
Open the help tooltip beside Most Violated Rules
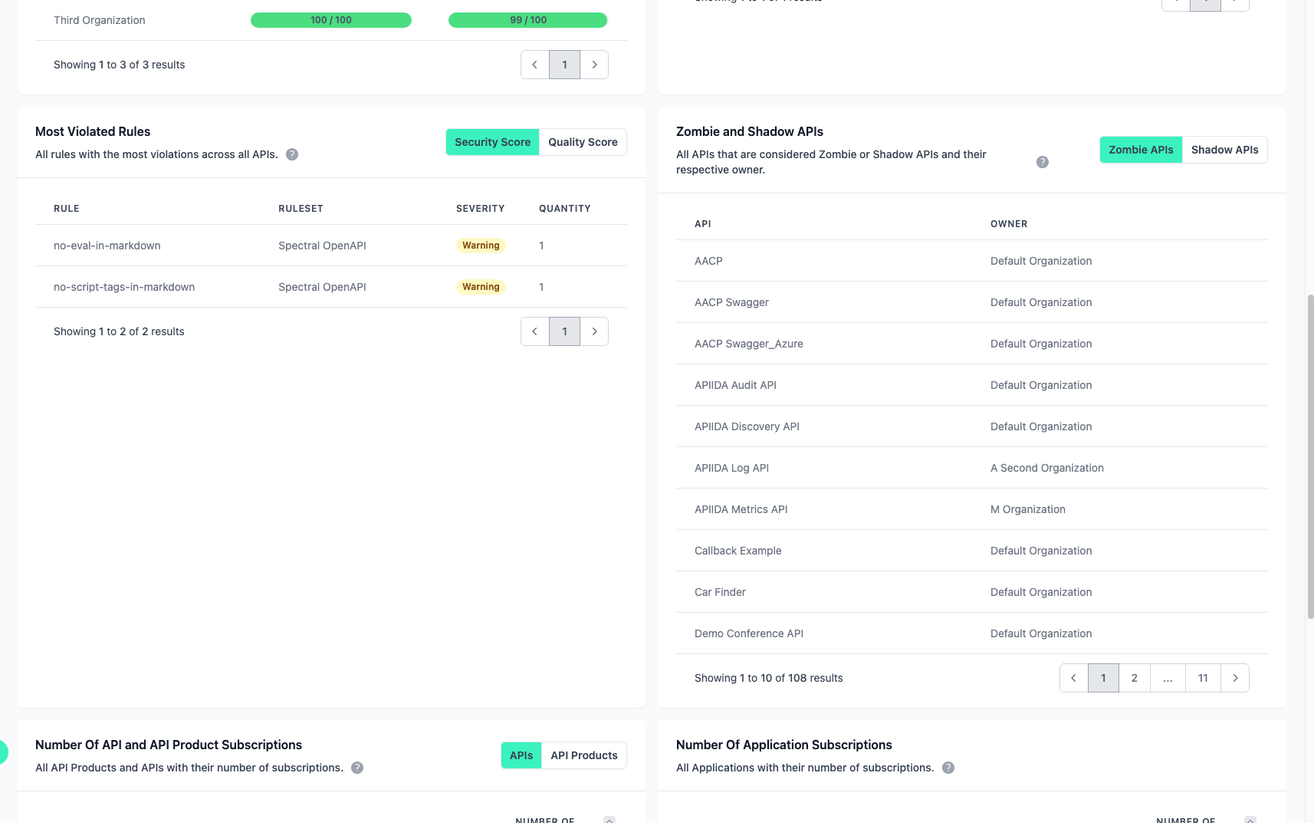tap(291, 154)
